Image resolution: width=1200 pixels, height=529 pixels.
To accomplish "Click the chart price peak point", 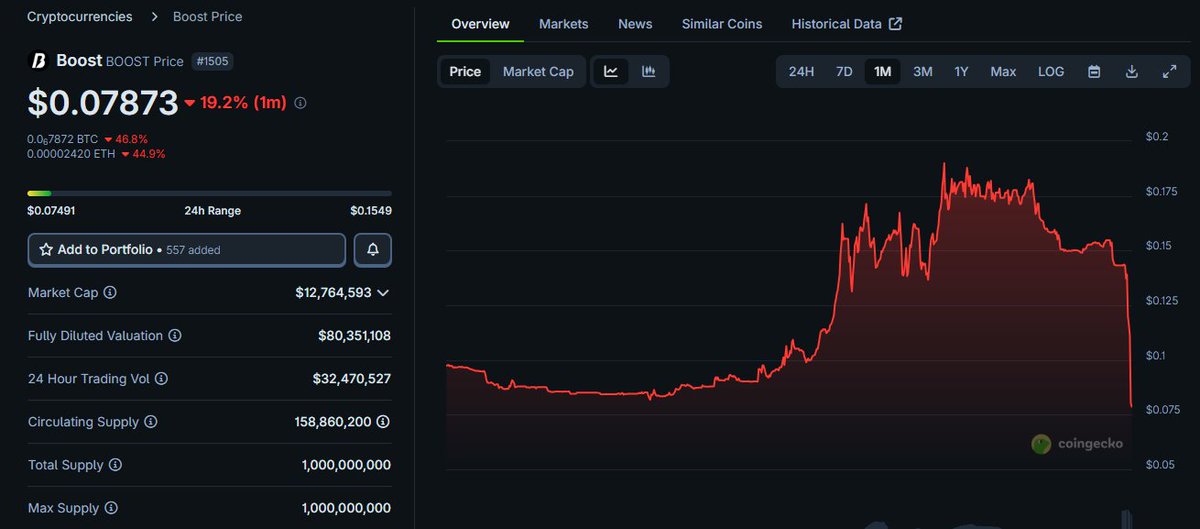I will click(x=944, y=164).
